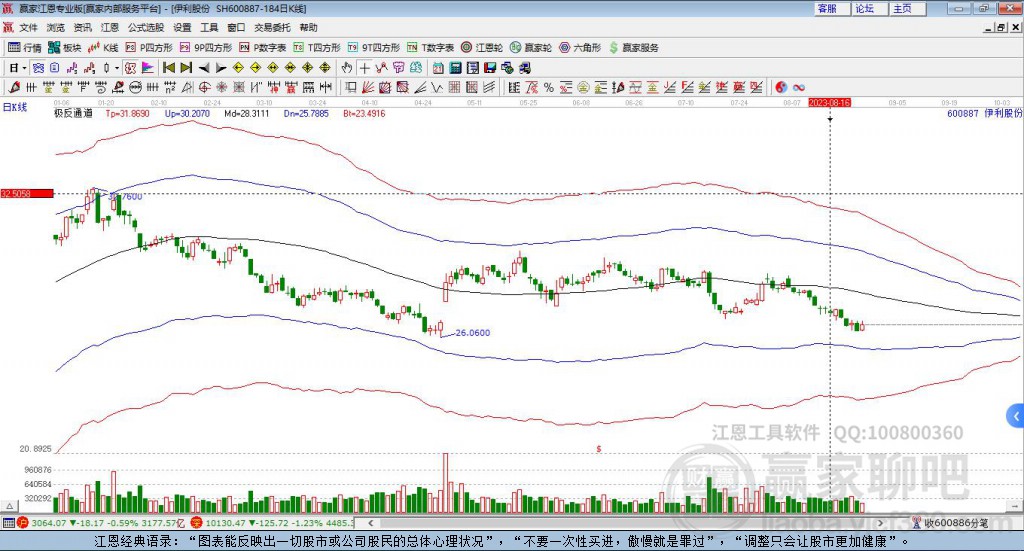
Task: Click the 沪 Shanghai index status icon
Action: tap(23, 523)
